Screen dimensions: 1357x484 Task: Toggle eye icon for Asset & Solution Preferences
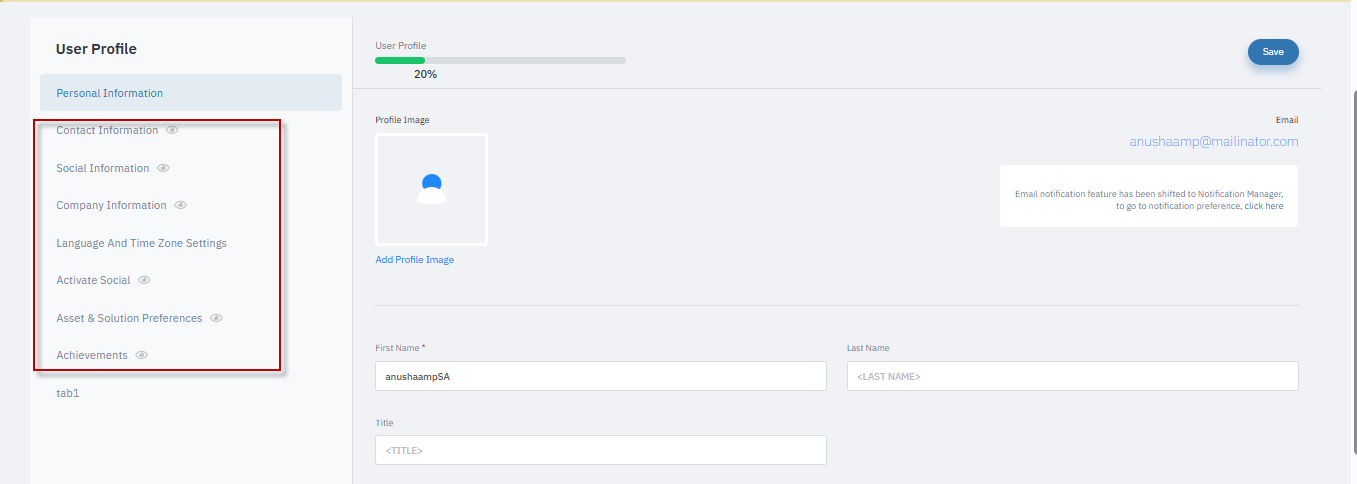pos(216,318)
